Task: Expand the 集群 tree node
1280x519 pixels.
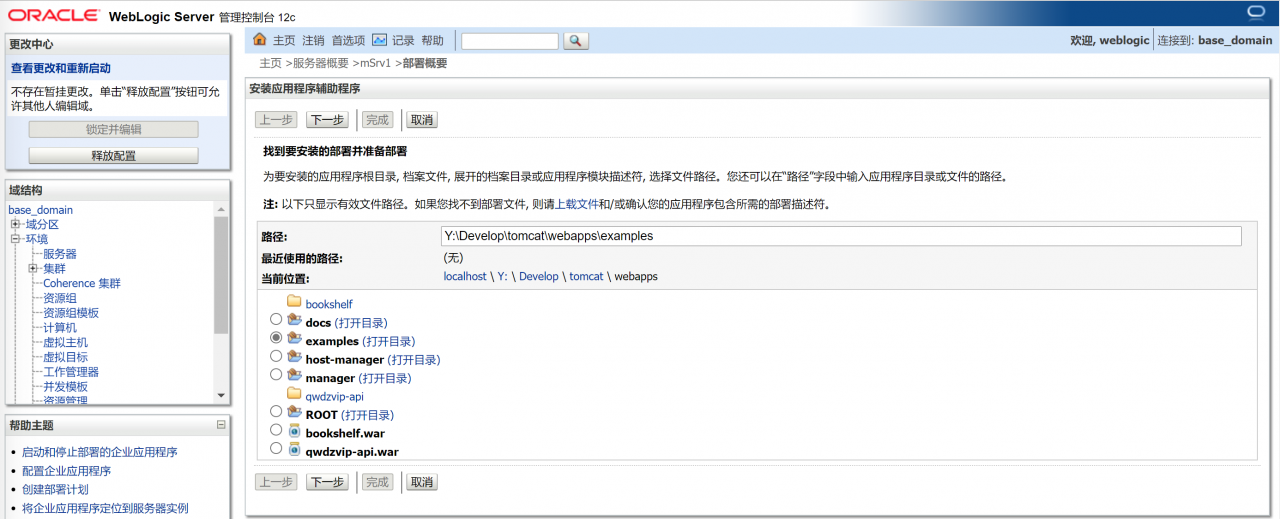Action: coord(33,269)
